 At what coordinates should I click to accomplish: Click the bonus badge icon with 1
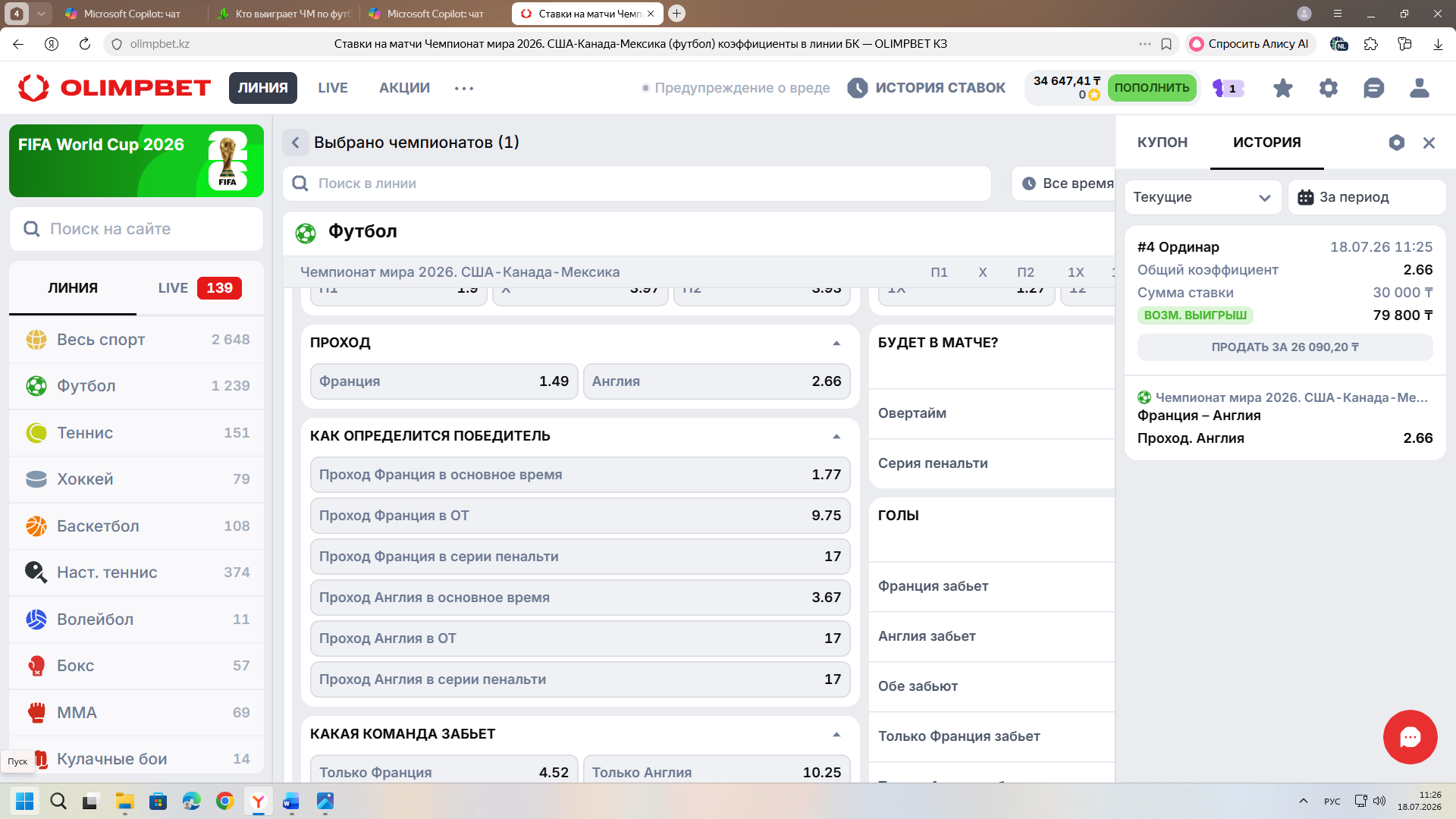point(1228,88)
